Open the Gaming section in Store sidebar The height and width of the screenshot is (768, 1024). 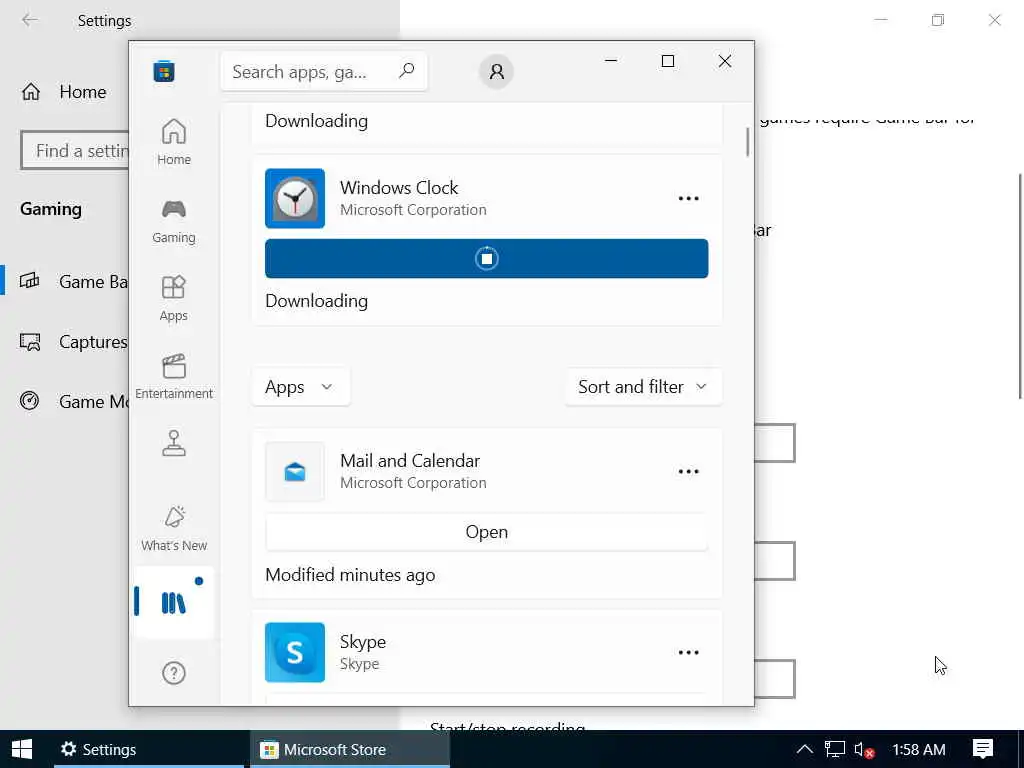174,221
